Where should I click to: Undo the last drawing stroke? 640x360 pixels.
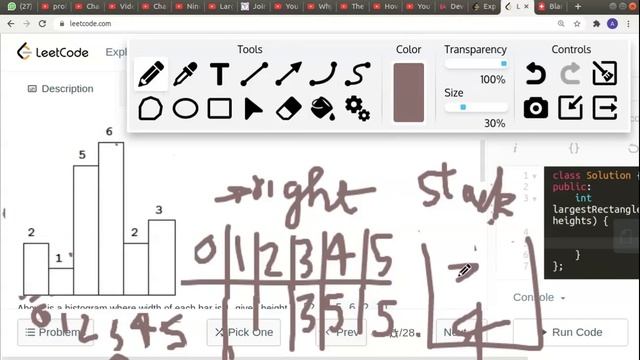tap(536, 73)
